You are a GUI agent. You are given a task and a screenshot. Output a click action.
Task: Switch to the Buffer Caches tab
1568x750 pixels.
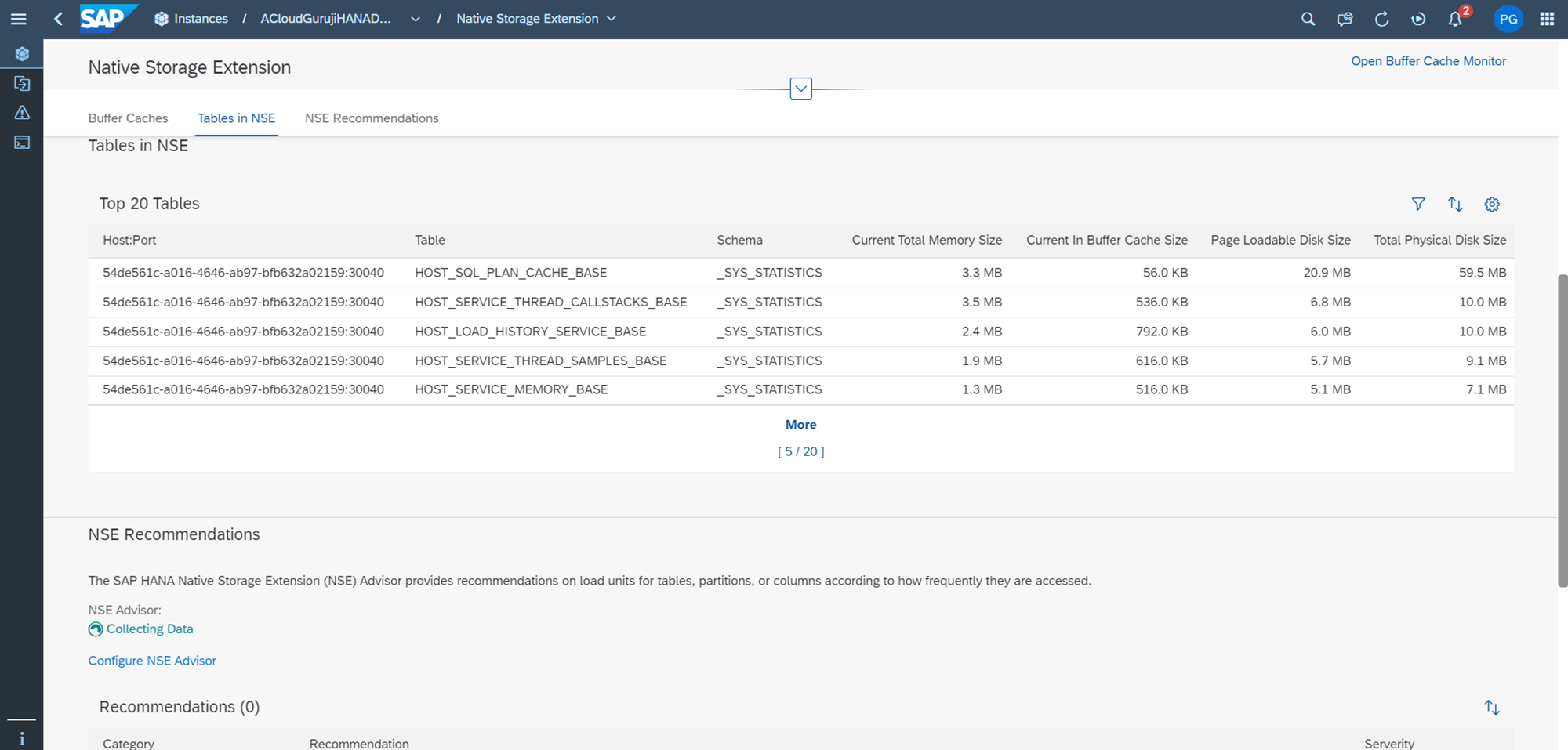[x=128, y=118]
